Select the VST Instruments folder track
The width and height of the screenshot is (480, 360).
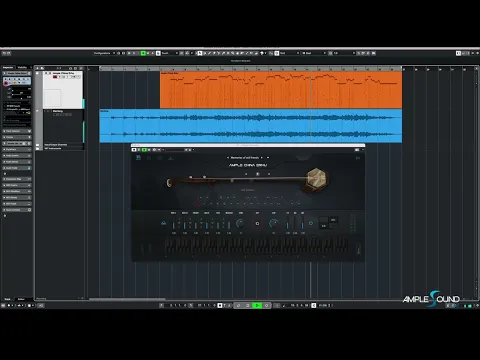click(53, 148)
